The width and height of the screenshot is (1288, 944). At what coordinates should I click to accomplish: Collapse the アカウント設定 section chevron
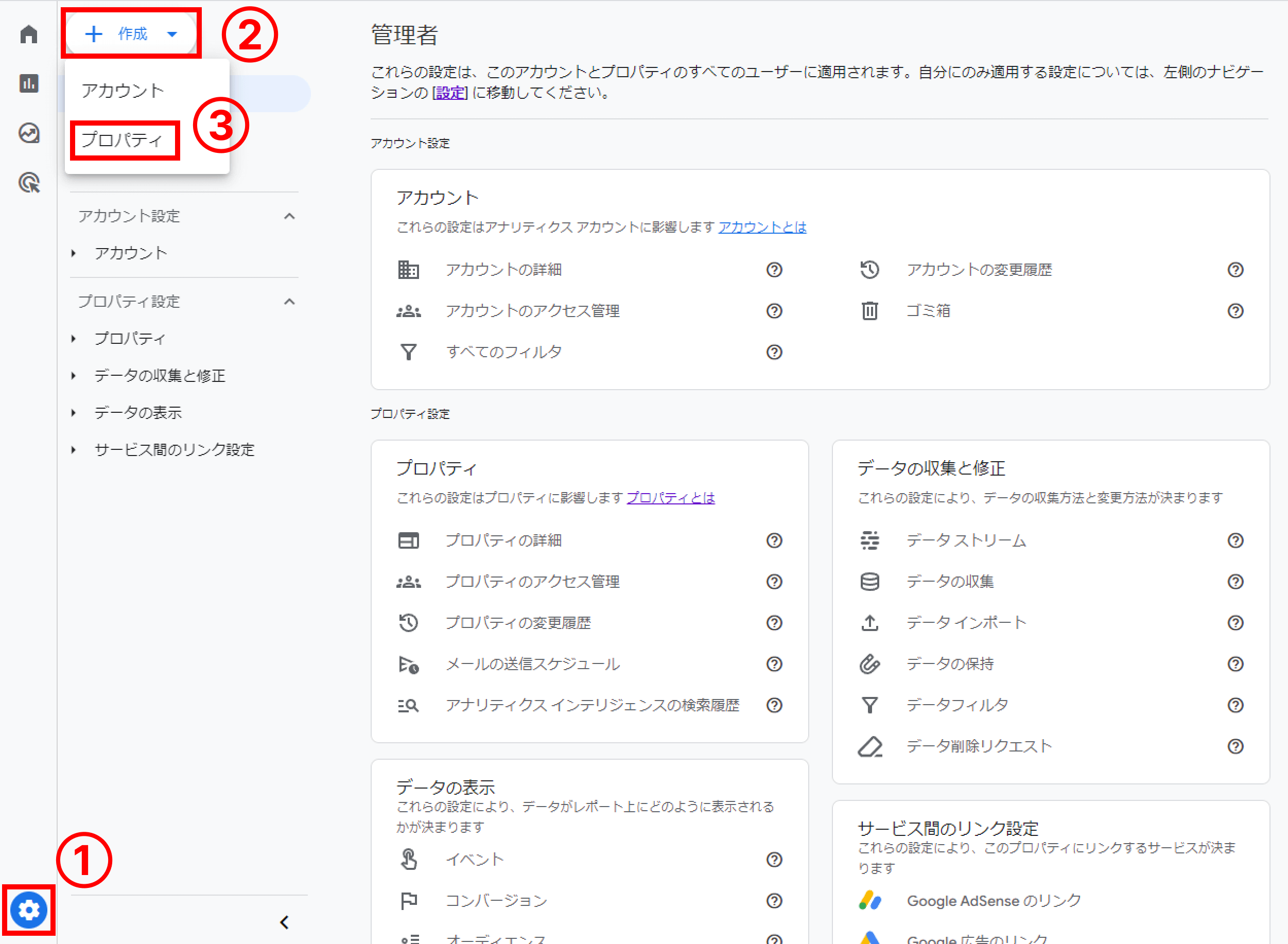pos(290,216)
